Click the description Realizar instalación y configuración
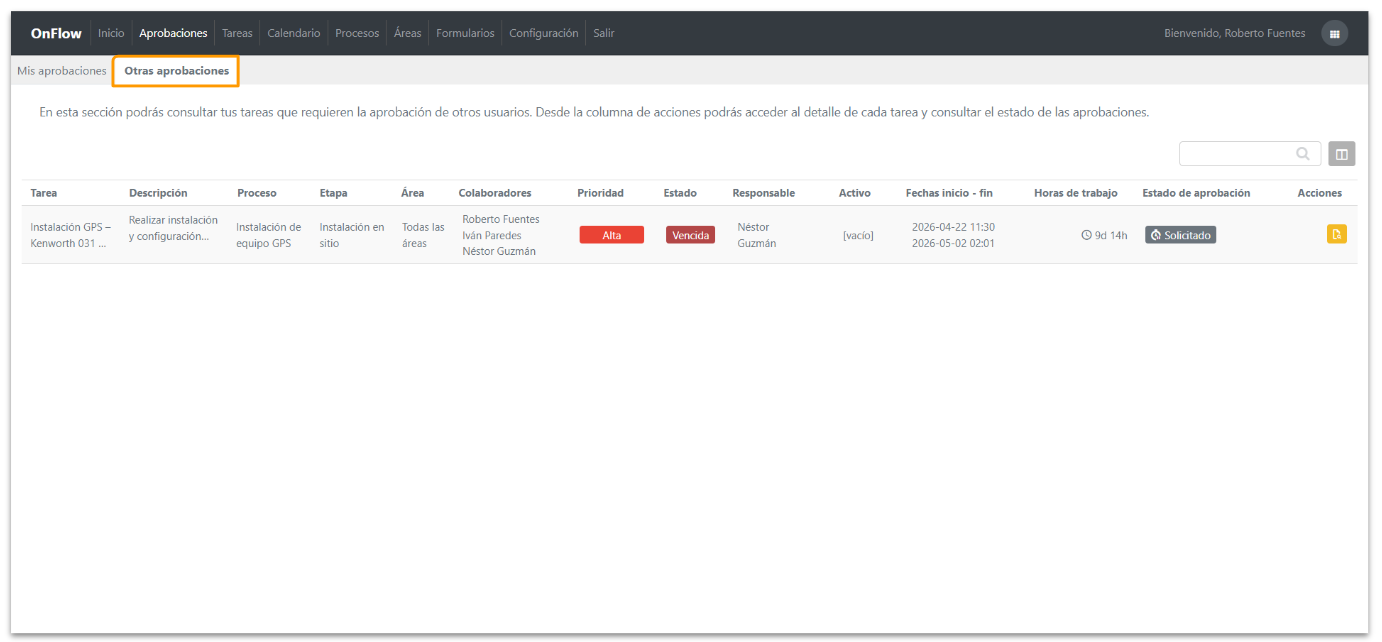Screen dimensions: 1382x642 (x=173, y=228)
